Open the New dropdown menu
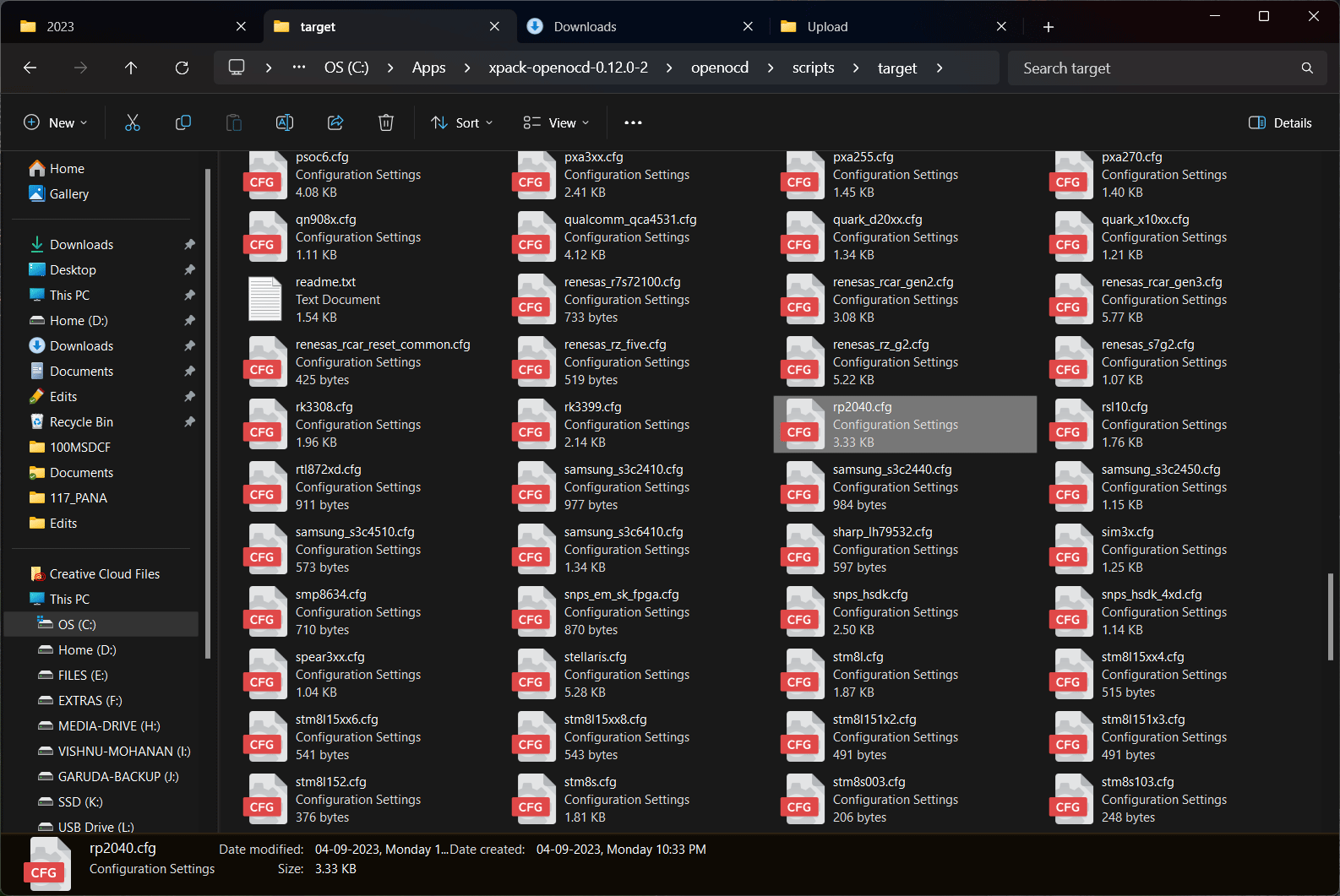Image resolution: width=1340 pixels, height=896 pixels. click(x=55, y=122)
